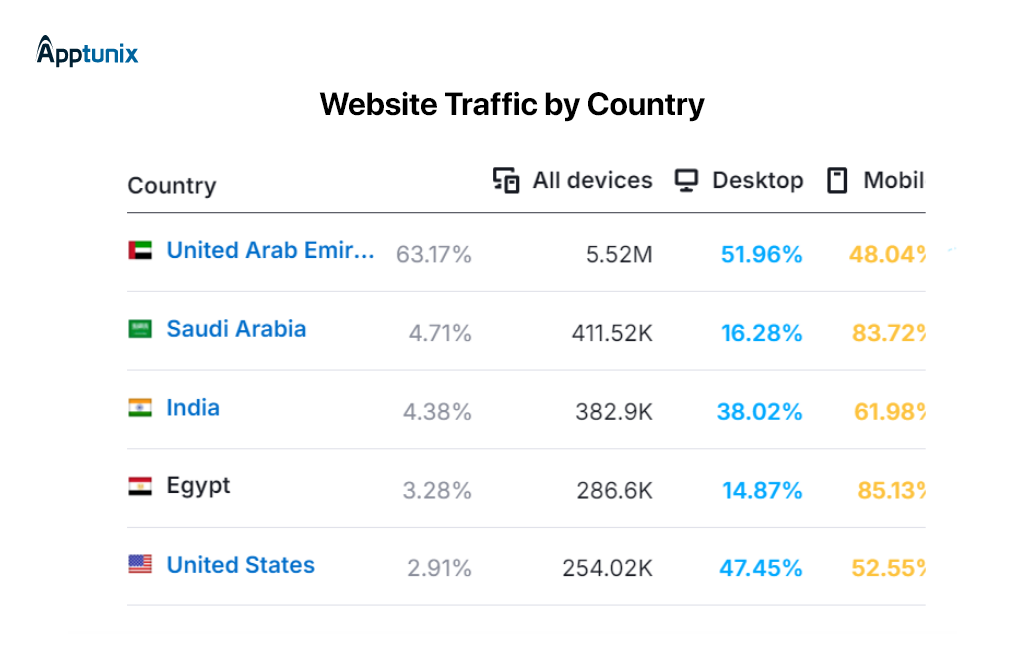The width and height of the screenshot is (1024, 647).
Task: Click UAE desktop share 51.96%
Action: pos(761,255)
